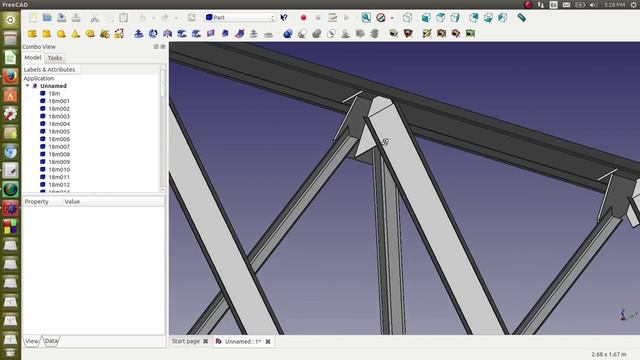Collapse the Unnamed document tree node
Screen dimensions: 640x360
27,86
